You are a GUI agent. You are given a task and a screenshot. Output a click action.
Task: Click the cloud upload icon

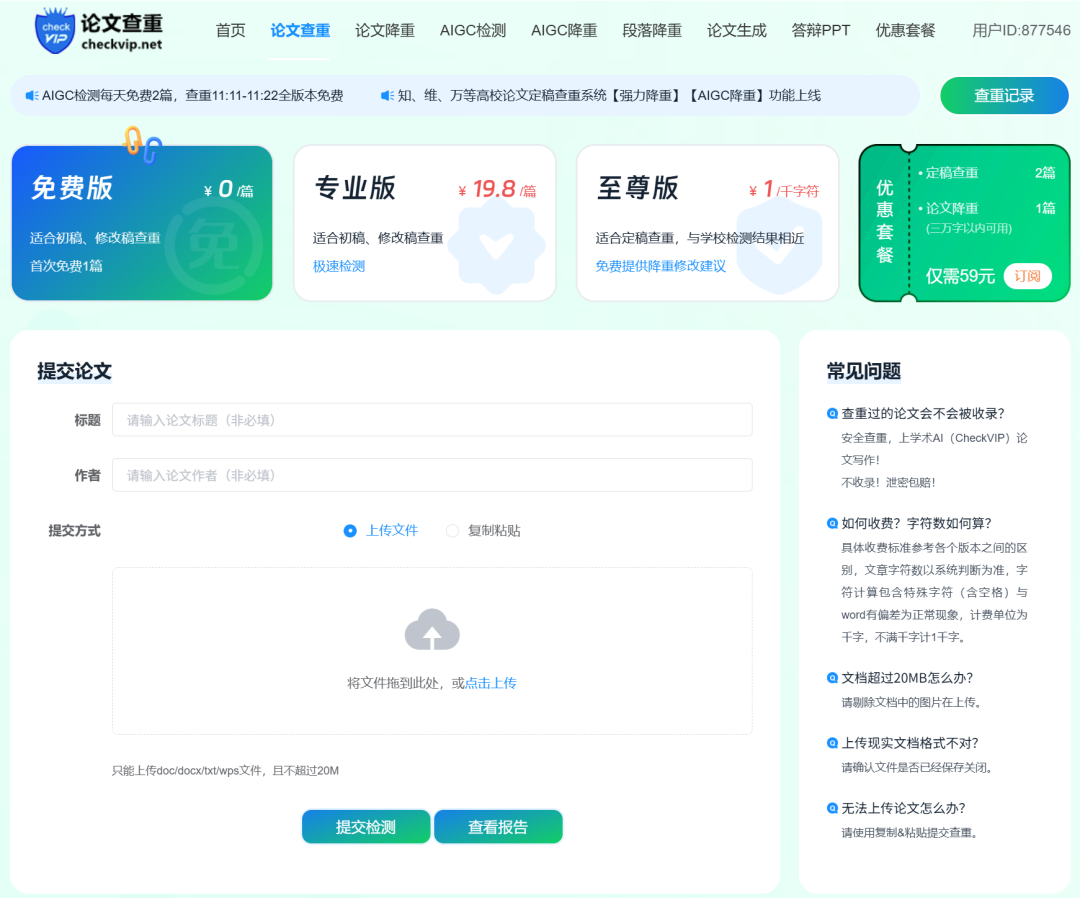click(x=432, y=631)
